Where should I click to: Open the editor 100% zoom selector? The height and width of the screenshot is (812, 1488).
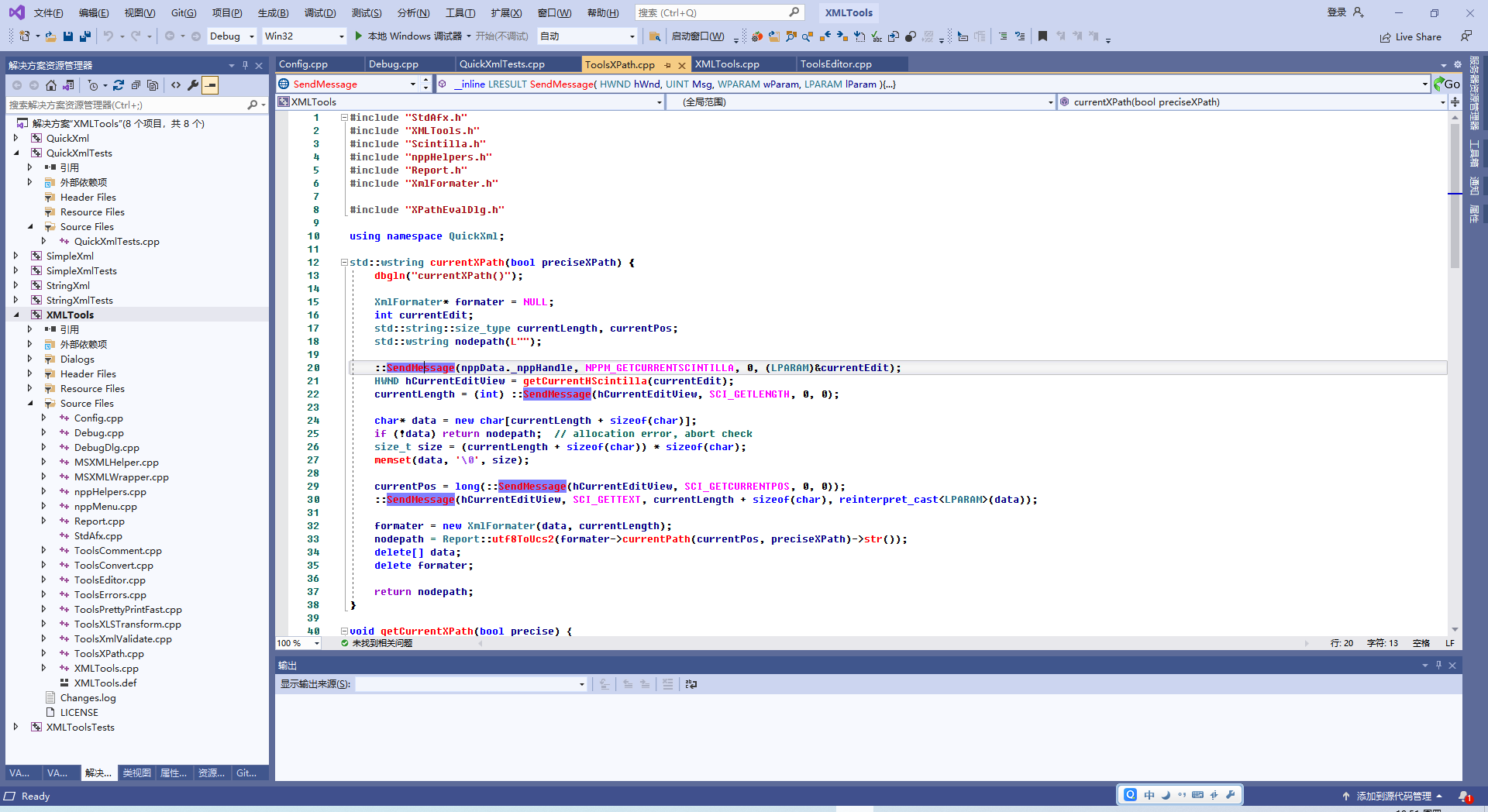tap(297, 643)
